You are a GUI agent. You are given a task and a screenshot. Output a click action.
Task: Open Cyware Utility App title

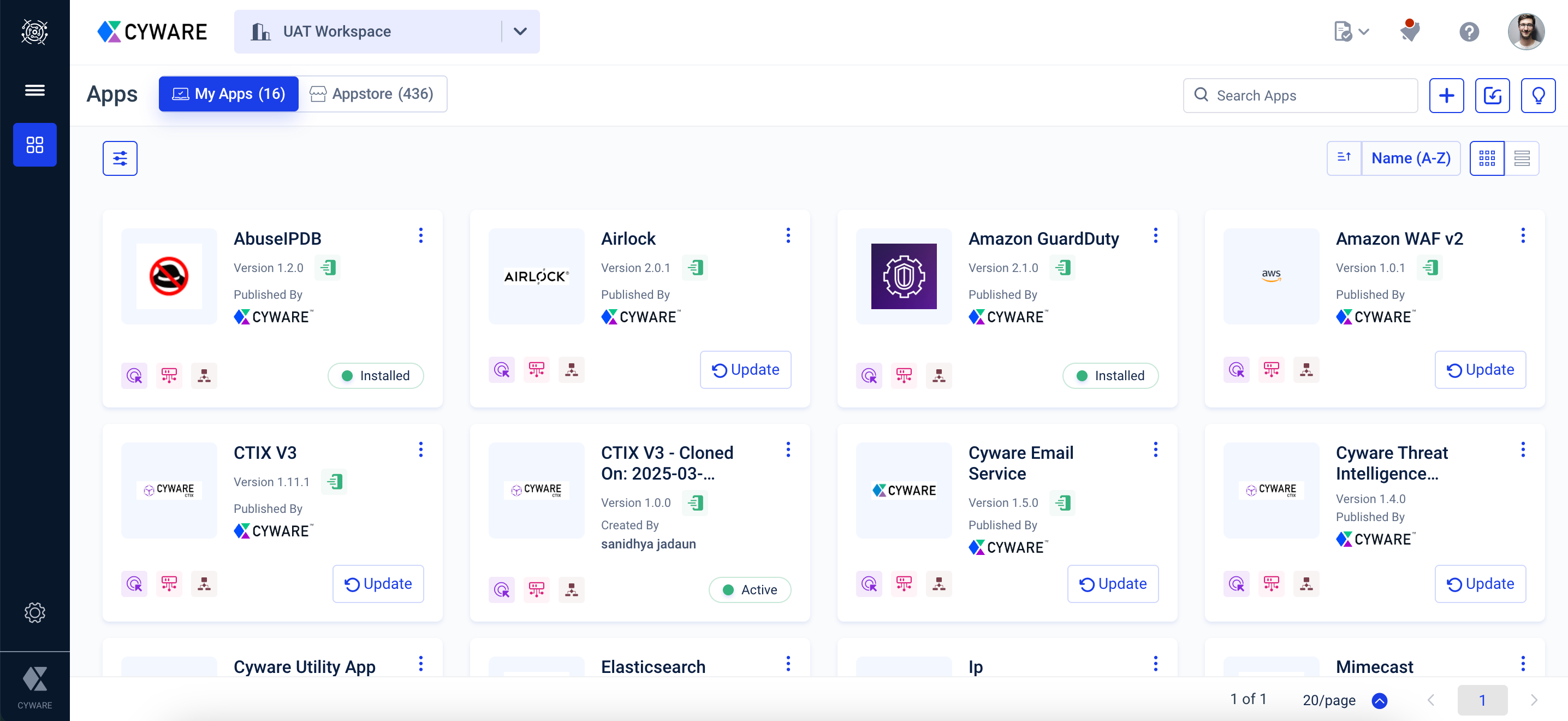pyautogui.click(x=304, y=667)
